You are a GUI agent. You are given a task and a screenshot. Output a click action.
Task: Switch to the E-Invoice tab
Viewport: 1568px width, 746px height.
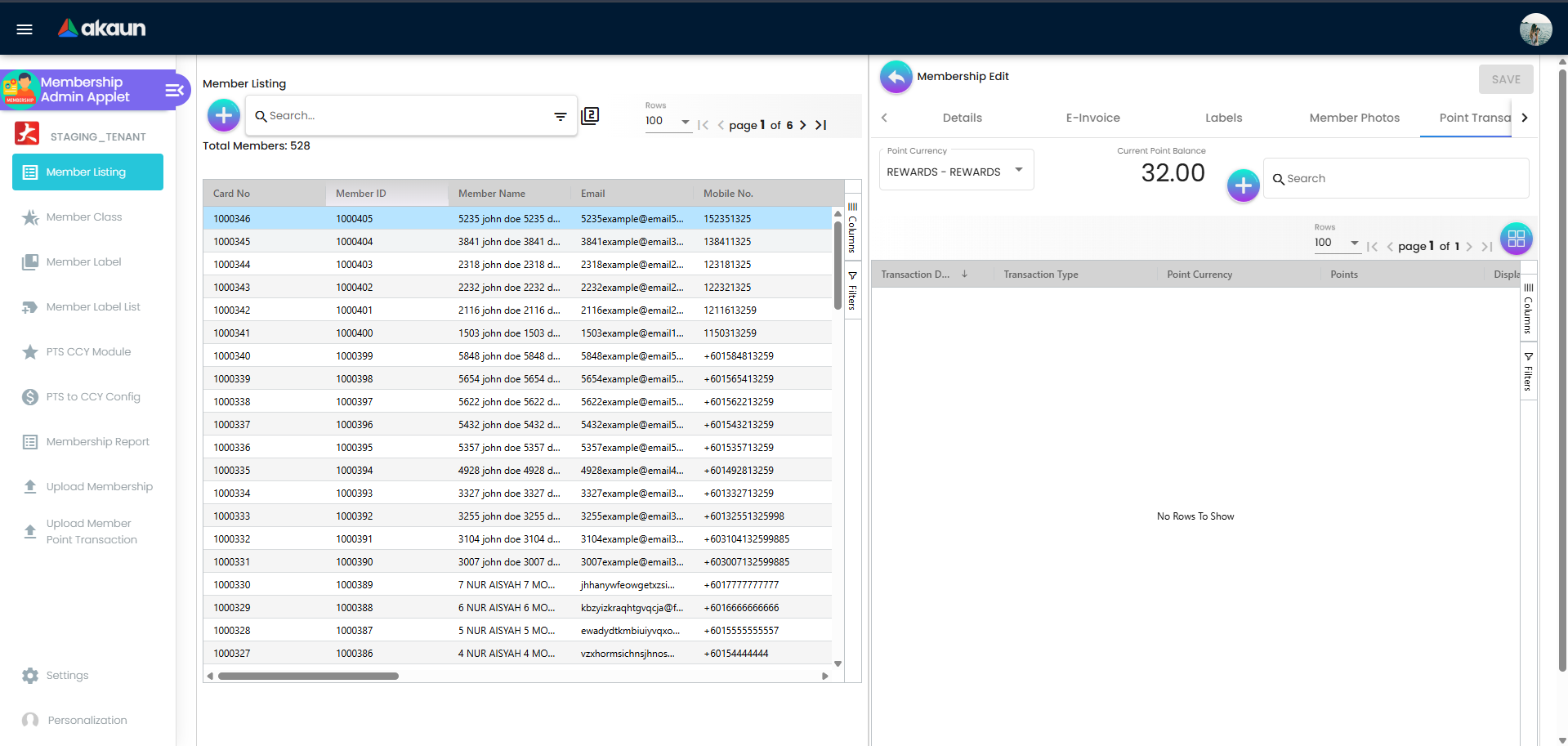tap(1092, 118)
